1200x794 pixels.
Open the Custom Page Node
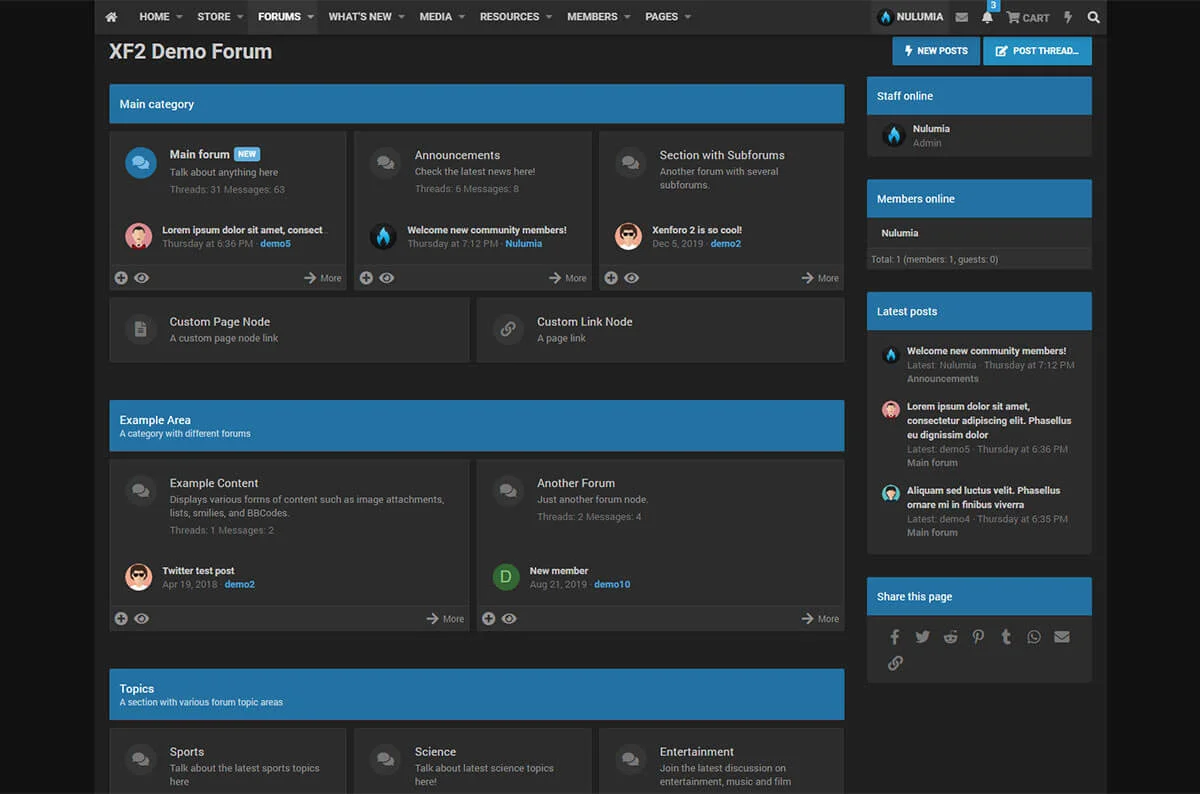pyautogui.click(x=219, y=322)
